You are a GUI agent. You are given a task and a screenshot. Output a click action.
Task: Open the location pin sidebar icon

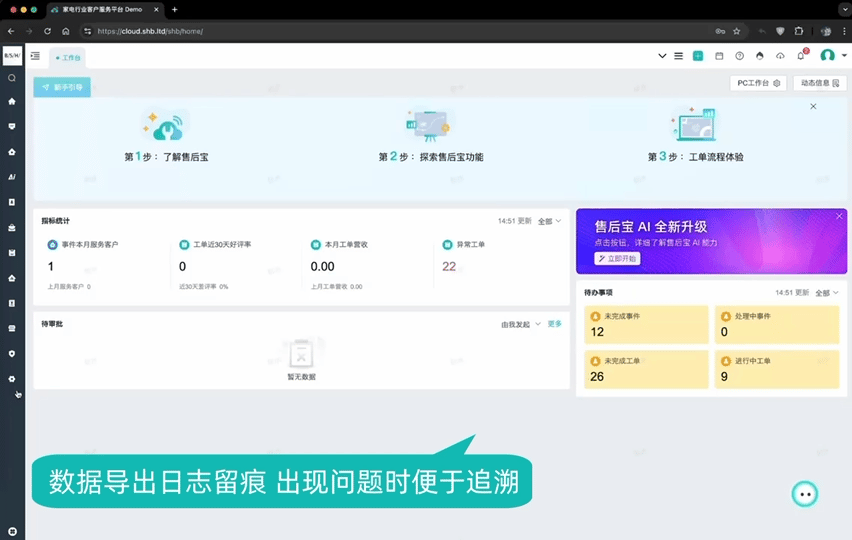pyautogui.click(x=12, y=354)
